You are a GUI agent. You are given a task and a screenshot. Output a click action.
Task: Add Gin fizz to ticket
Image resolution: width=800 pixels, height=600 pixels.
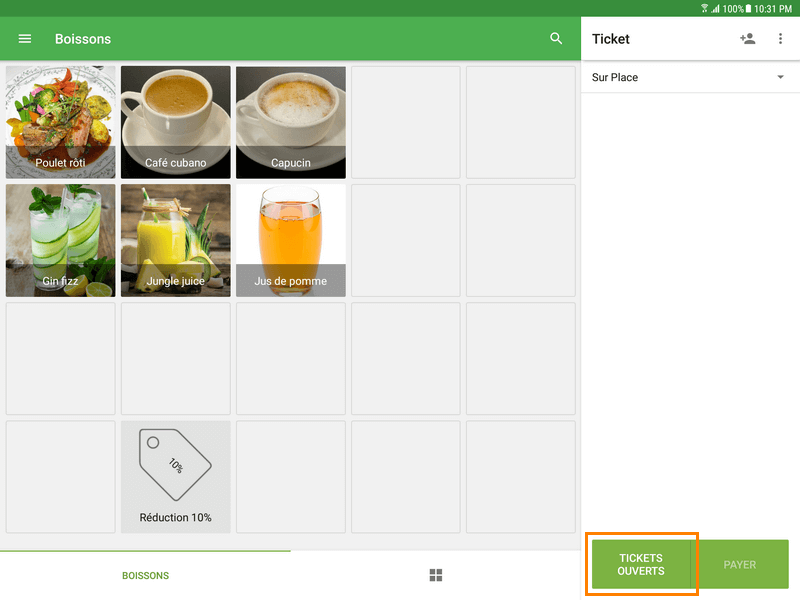(61, 240)
